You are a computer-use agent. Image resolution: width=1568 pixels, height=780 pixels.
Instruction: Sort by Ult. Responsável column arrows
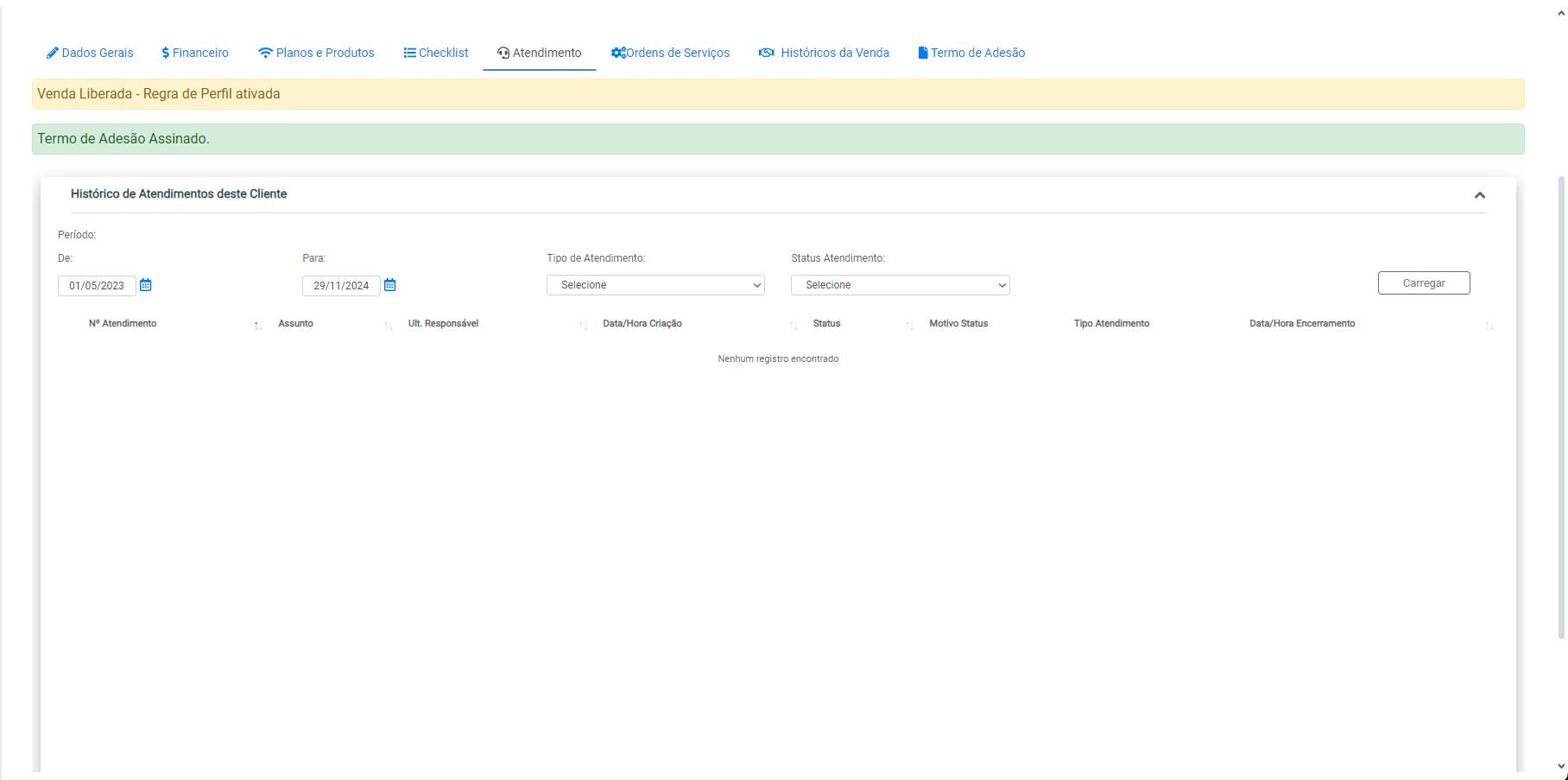583,326
